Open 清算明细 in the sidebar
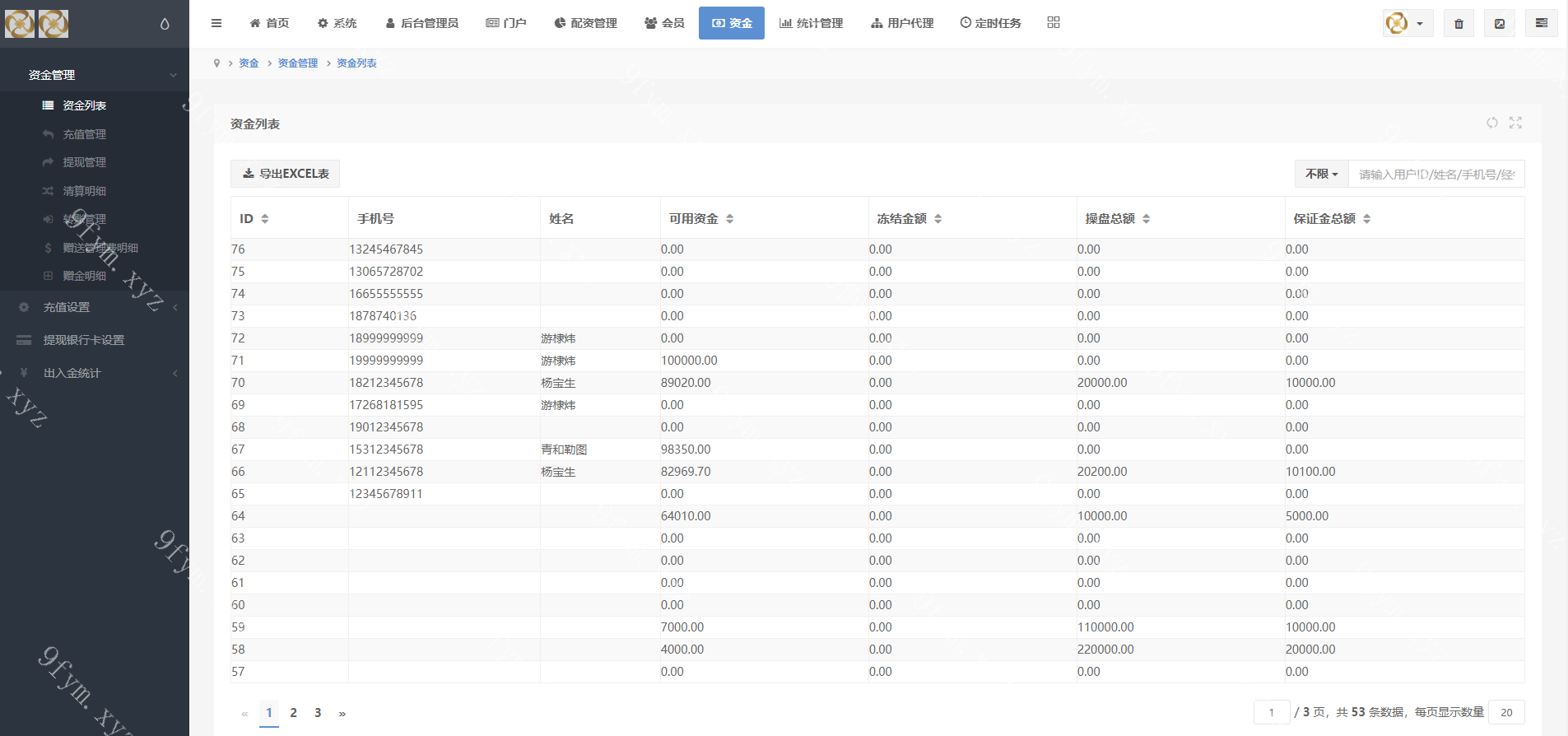The image size is (1568, 736). [84, 191]
